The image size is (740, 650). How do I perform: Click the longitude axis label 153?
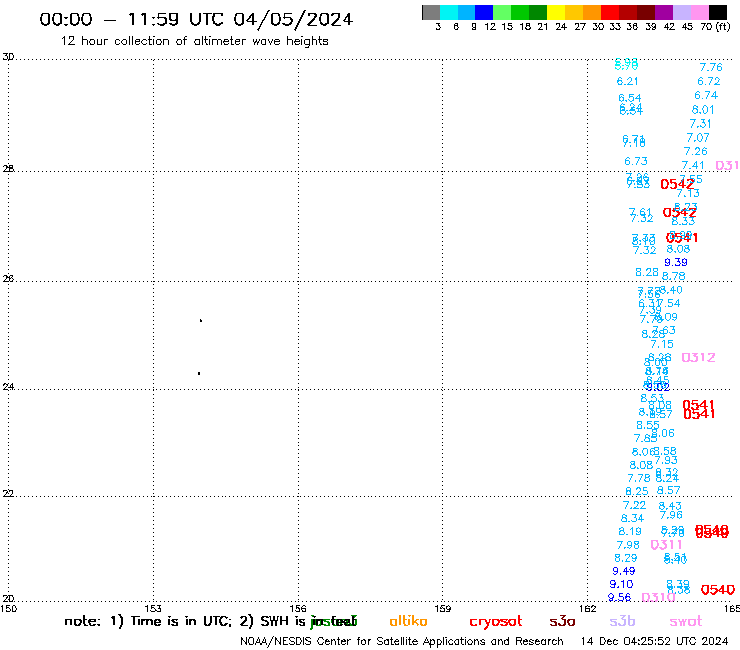[x=153, y=608]
